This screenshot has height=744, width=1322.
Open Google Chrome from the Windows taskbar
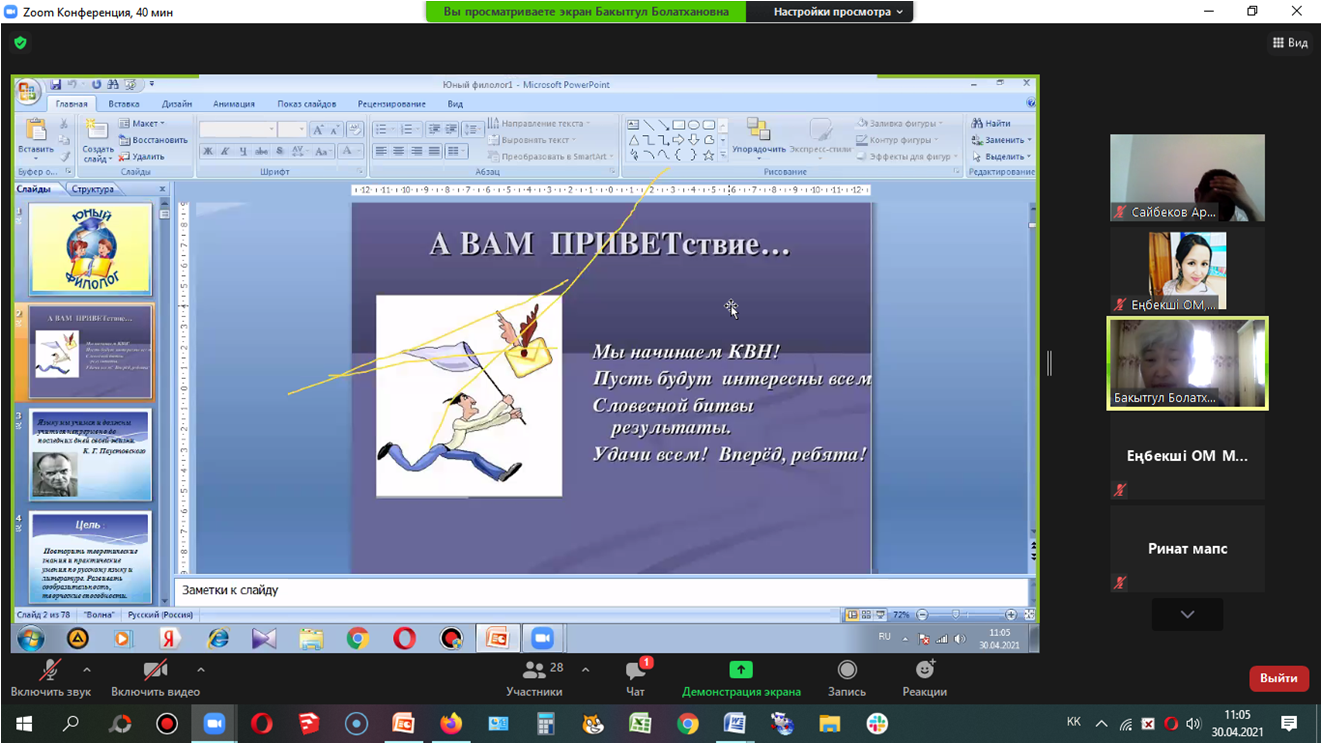687,723
